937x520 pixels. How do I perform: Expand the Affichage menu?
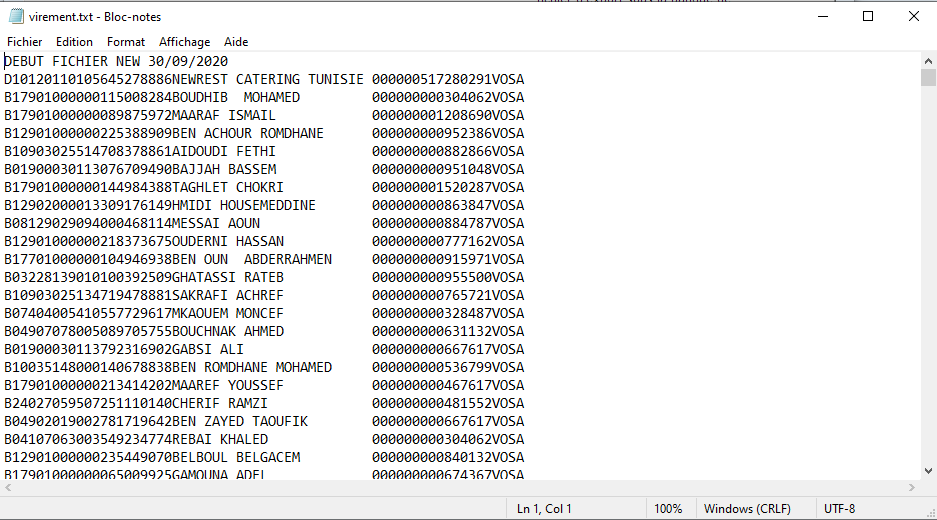pos(184,42)
